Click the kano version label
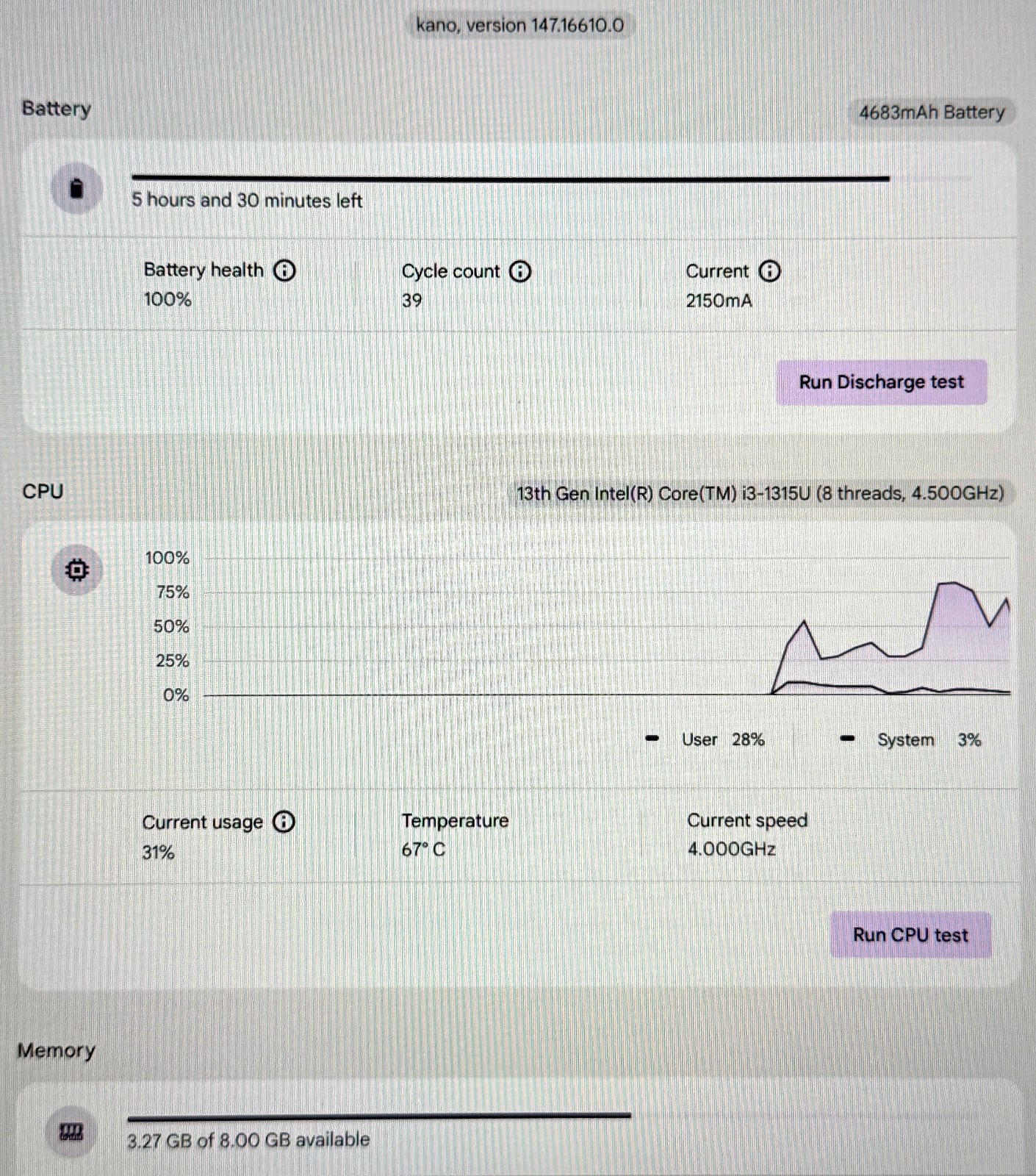This screenshot has height=1176, width=1036. (x=520, y=26)
